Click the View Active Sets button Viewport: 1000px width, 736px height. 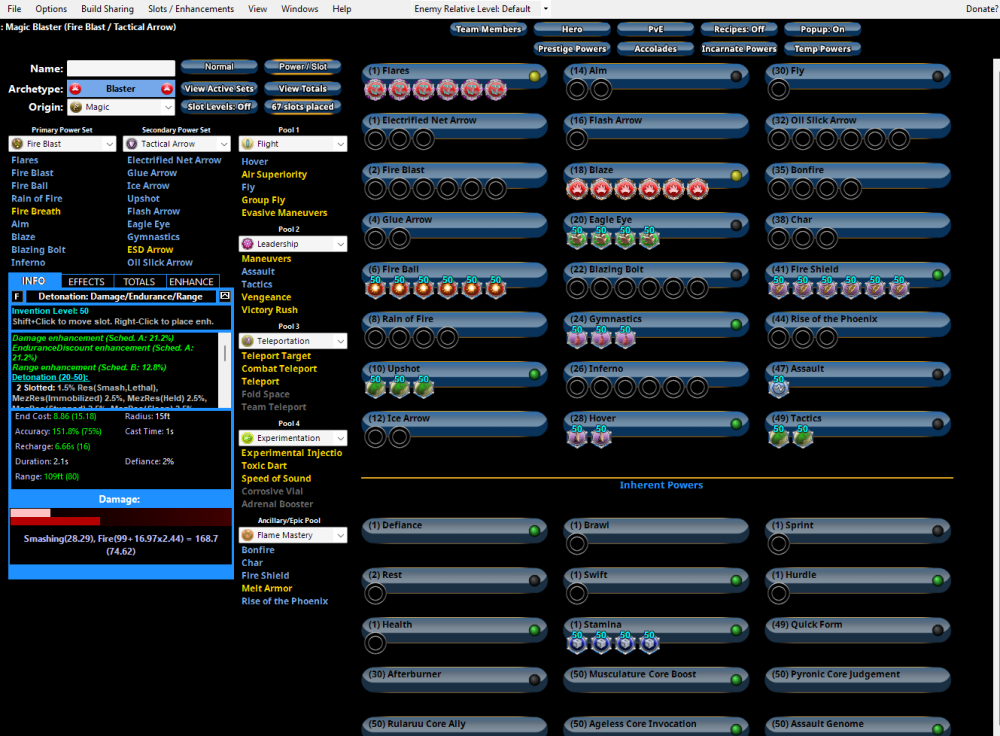[219, 89]
